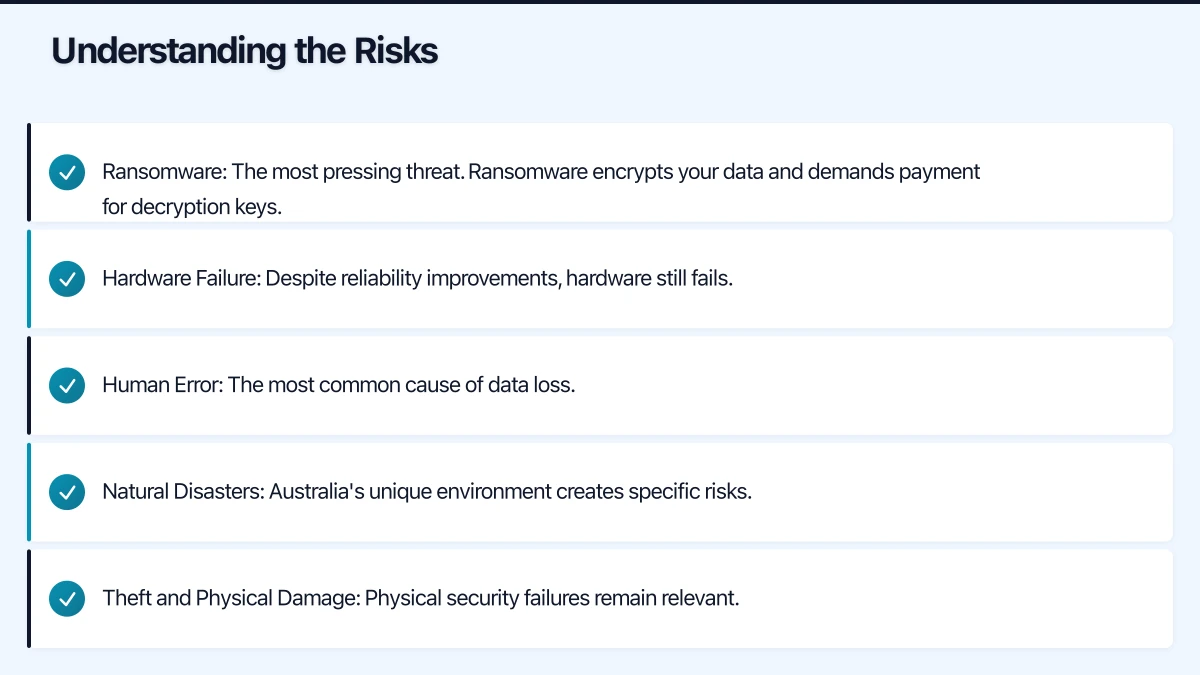Click the teal accent bar on Hardware Failure card
Screen dimensions: 1200x675
[x=29, y=279]
